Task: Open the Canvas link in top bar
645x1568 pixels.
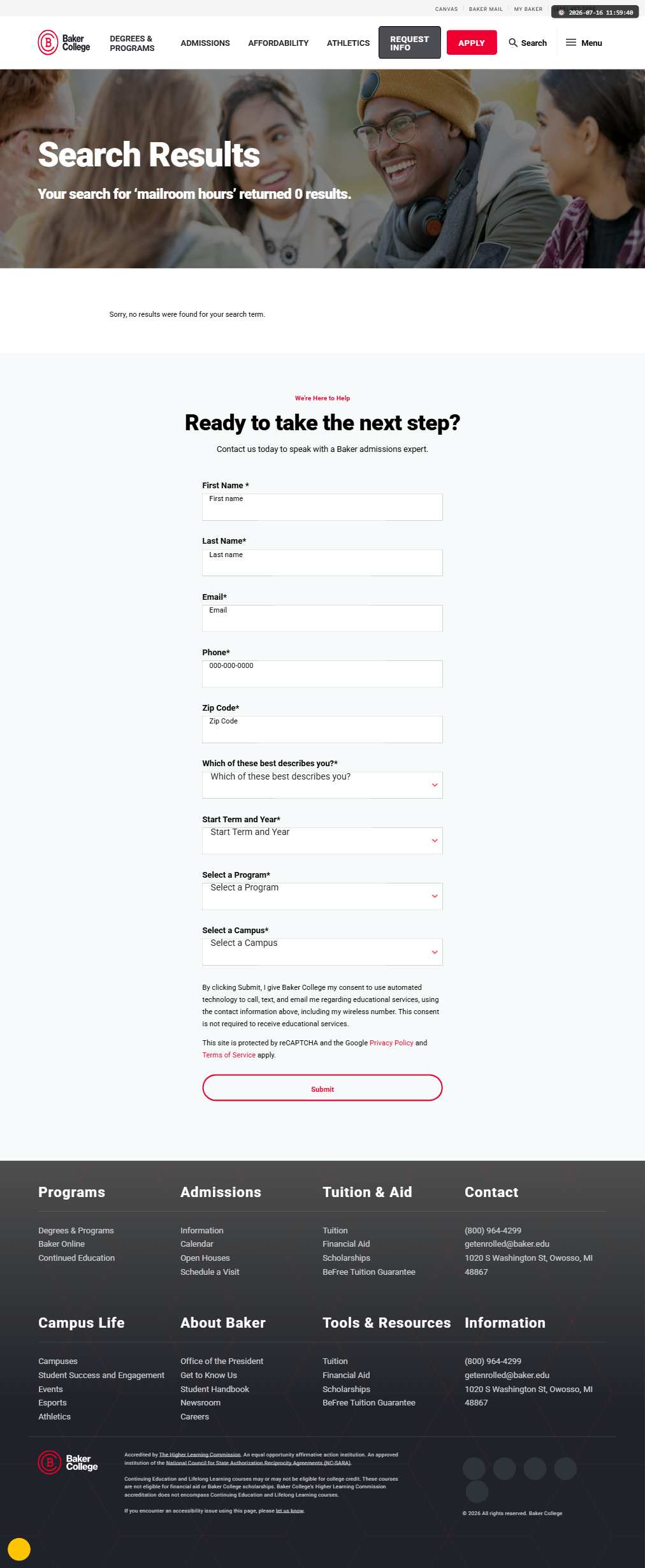Action: pyautogui.click(x=446, y=9)
